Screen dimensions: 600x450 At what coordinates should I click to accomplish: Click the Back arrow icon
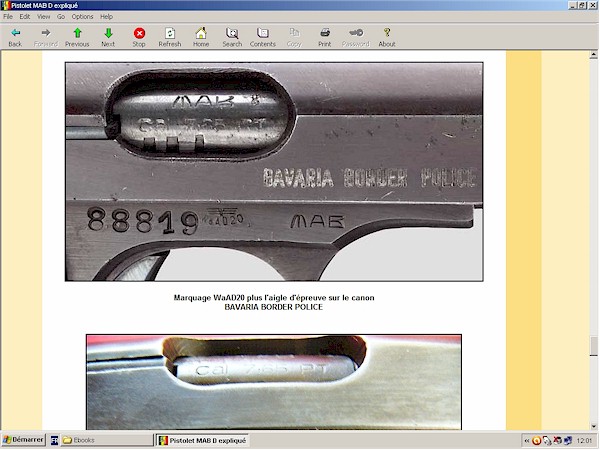pyautogui.click(x=15, y=33)
